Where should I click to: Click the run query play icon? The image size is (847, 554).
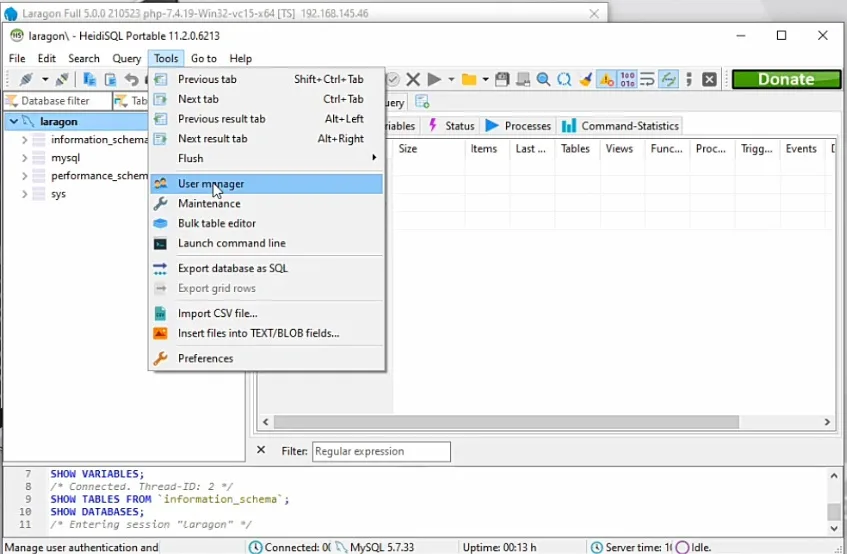tap(434, 79)
